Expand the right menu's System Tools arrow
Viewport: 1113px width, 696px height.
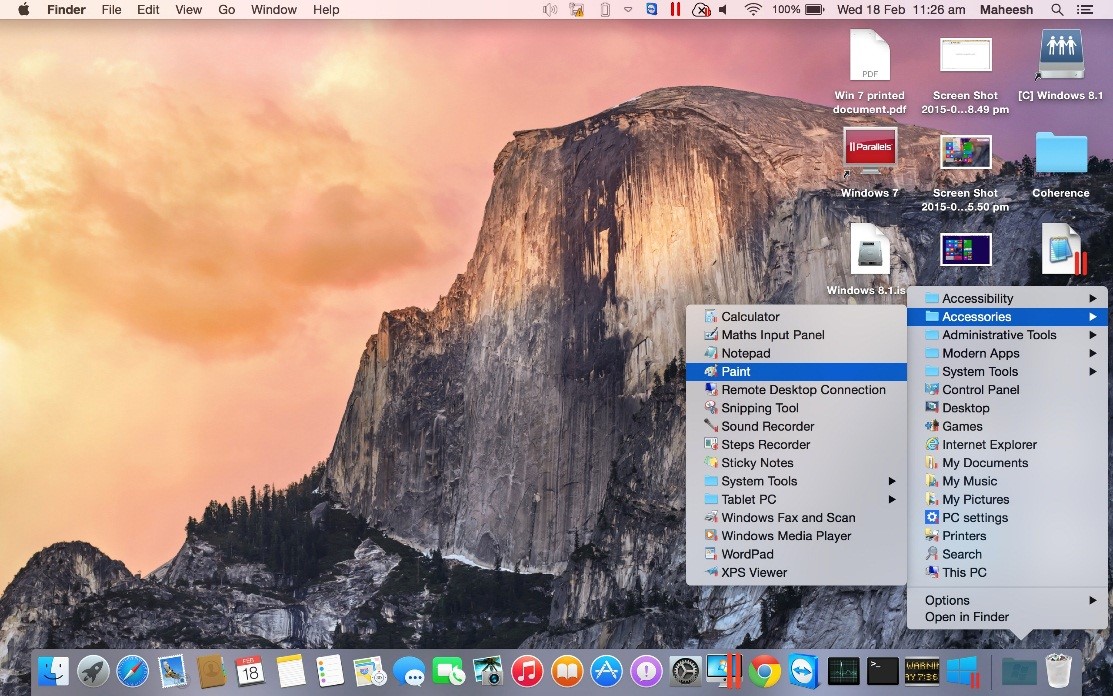point(1093,372)
